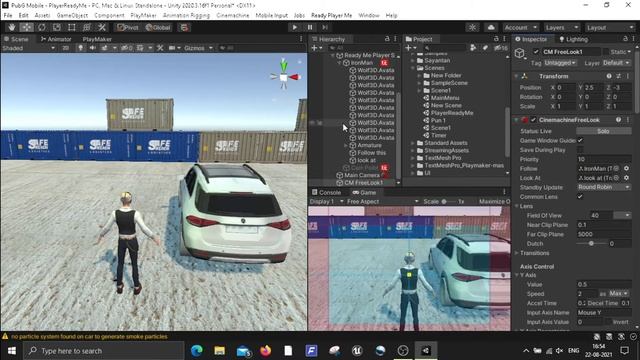Image resolution: width=640 pixels, height=360 pixels.
Task: Open Transform component help icon
Action: (x=609, y=76)
